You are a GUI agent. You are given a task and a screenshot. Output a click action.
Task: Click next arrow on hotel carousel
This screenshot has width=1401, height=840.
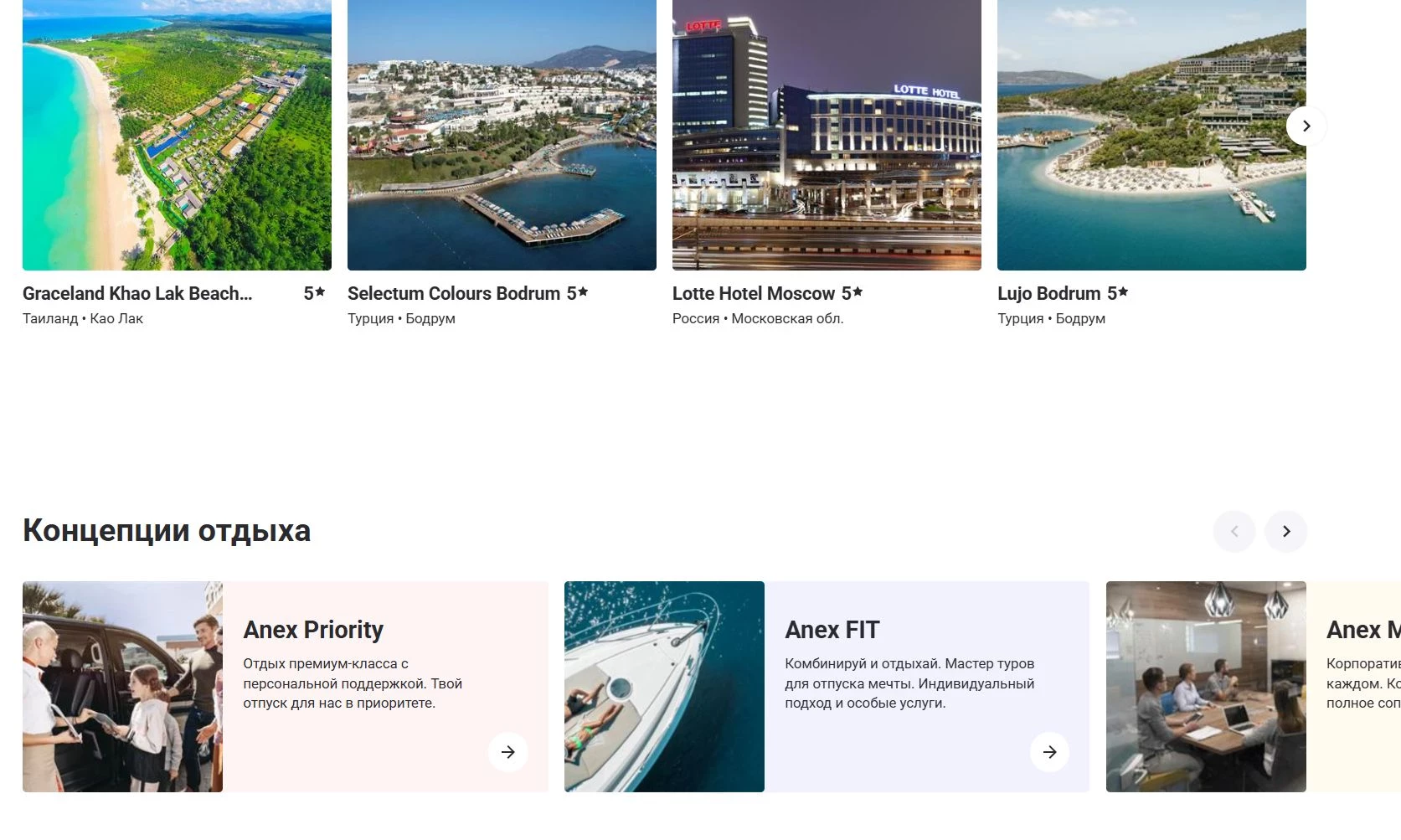[x=1306, y=126]
